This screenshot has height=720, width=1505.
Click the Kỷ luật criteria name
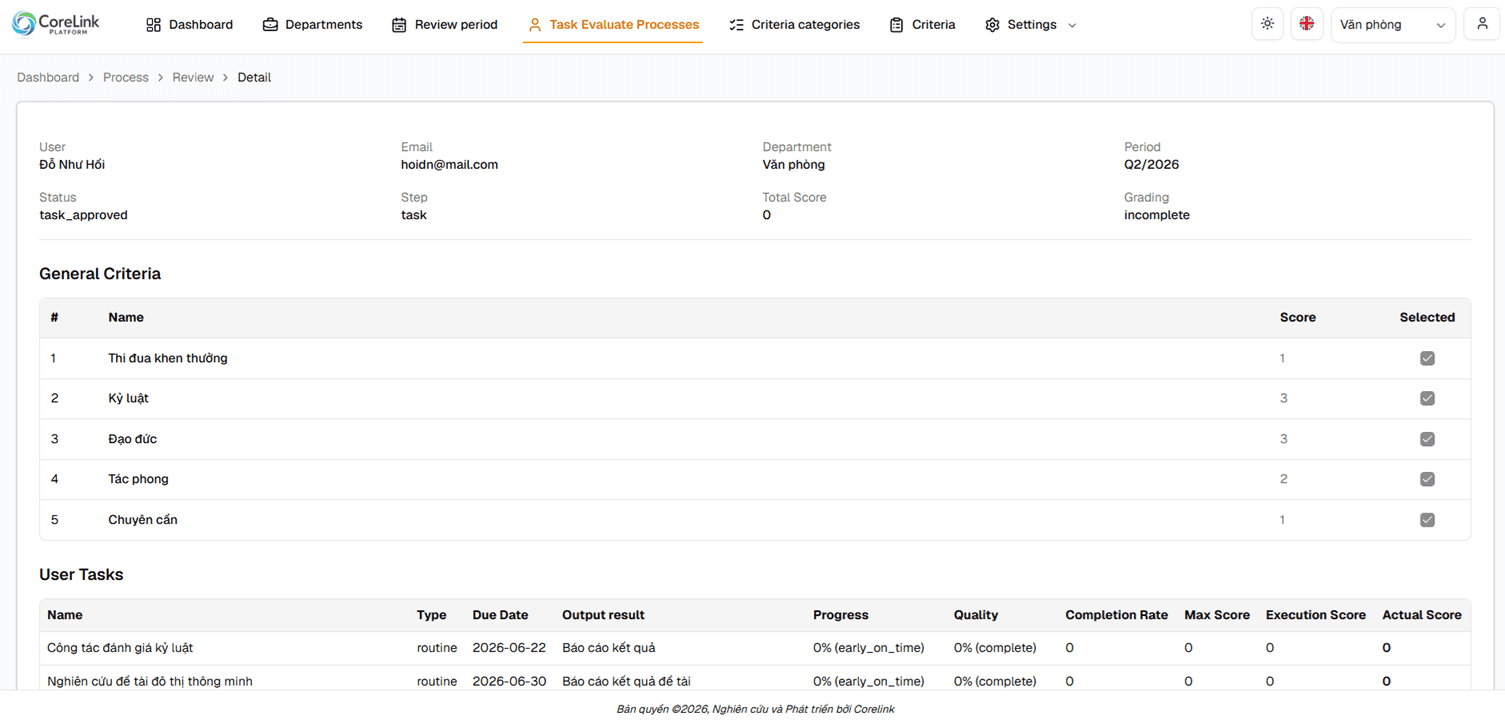point(128,398)
